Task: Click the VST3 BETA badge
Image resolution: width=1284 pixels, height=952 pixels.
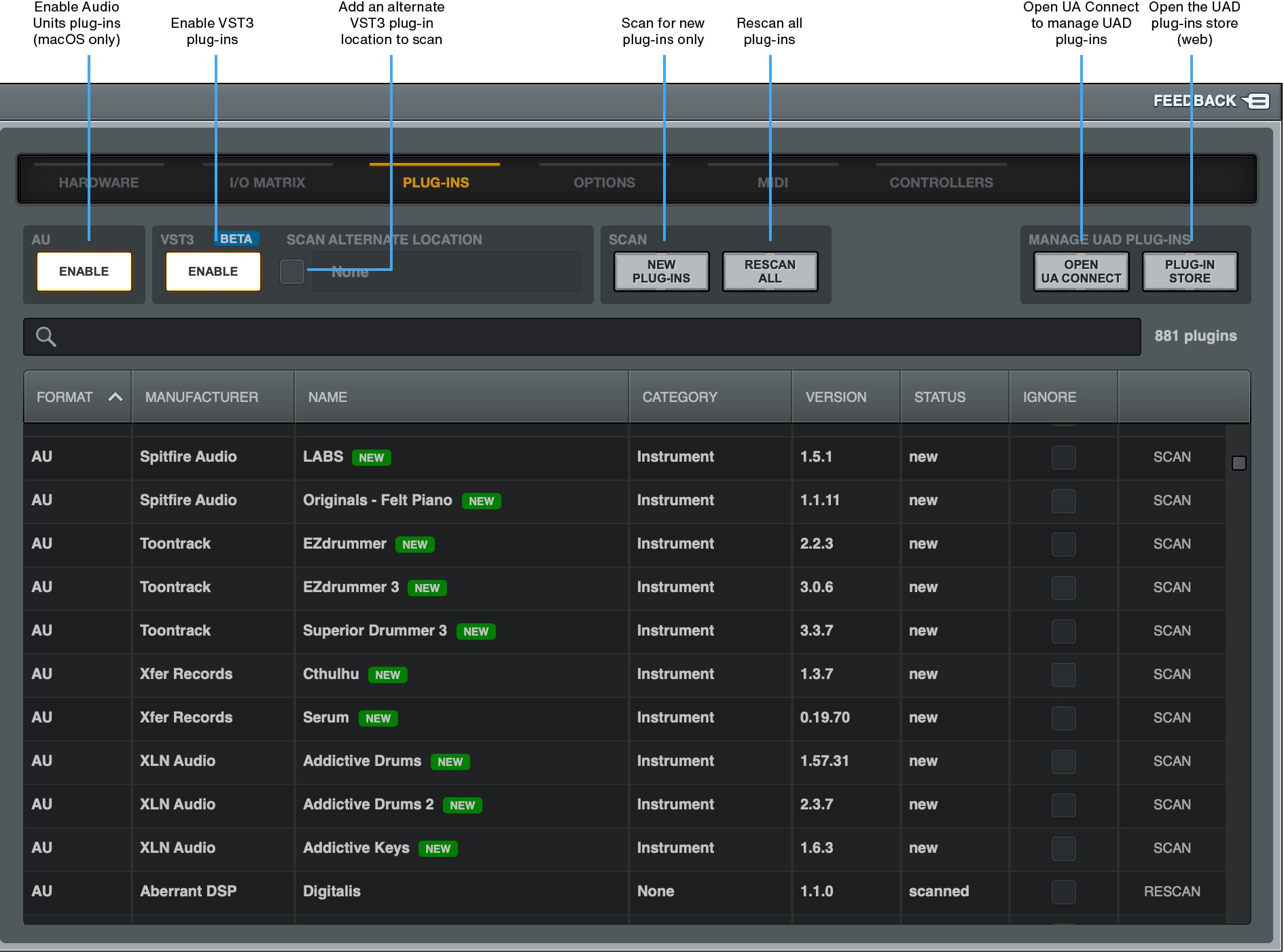Action: 236,239
